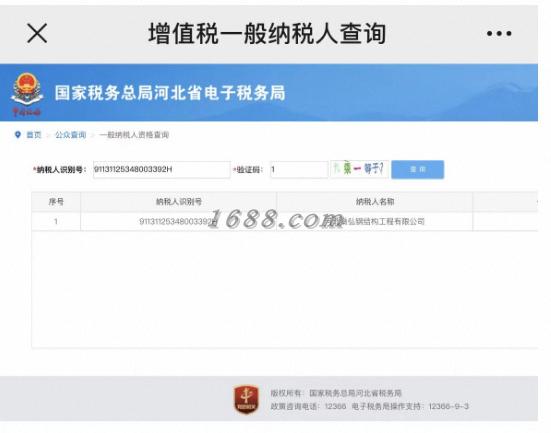Screen dimensions: 551x433
Task: Click the 国家税务总局河北省电子税务局 banner title
Action: pos(170,93)
